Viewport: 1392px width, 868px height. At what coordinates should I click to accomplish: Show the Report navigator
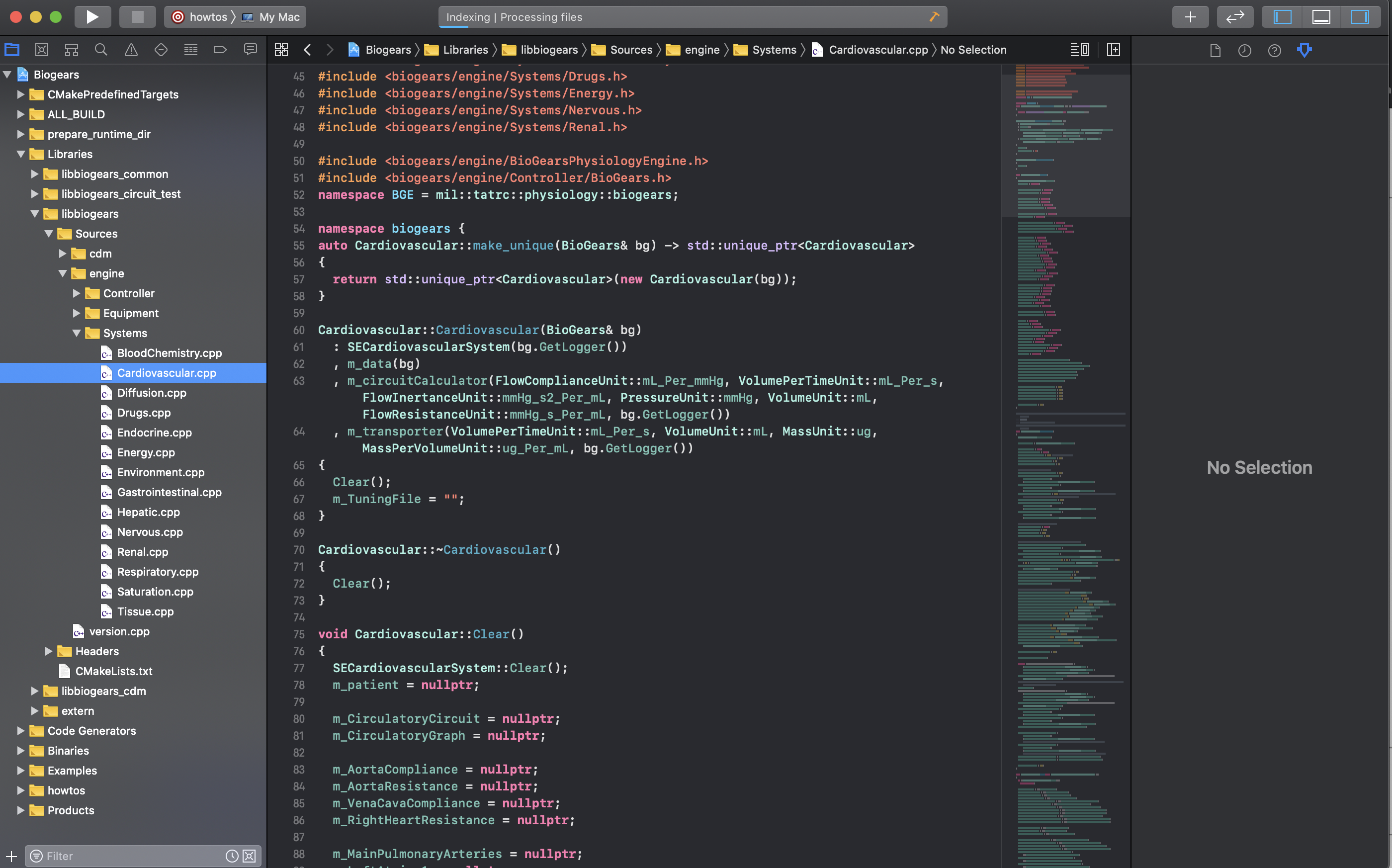click(250, 50)
